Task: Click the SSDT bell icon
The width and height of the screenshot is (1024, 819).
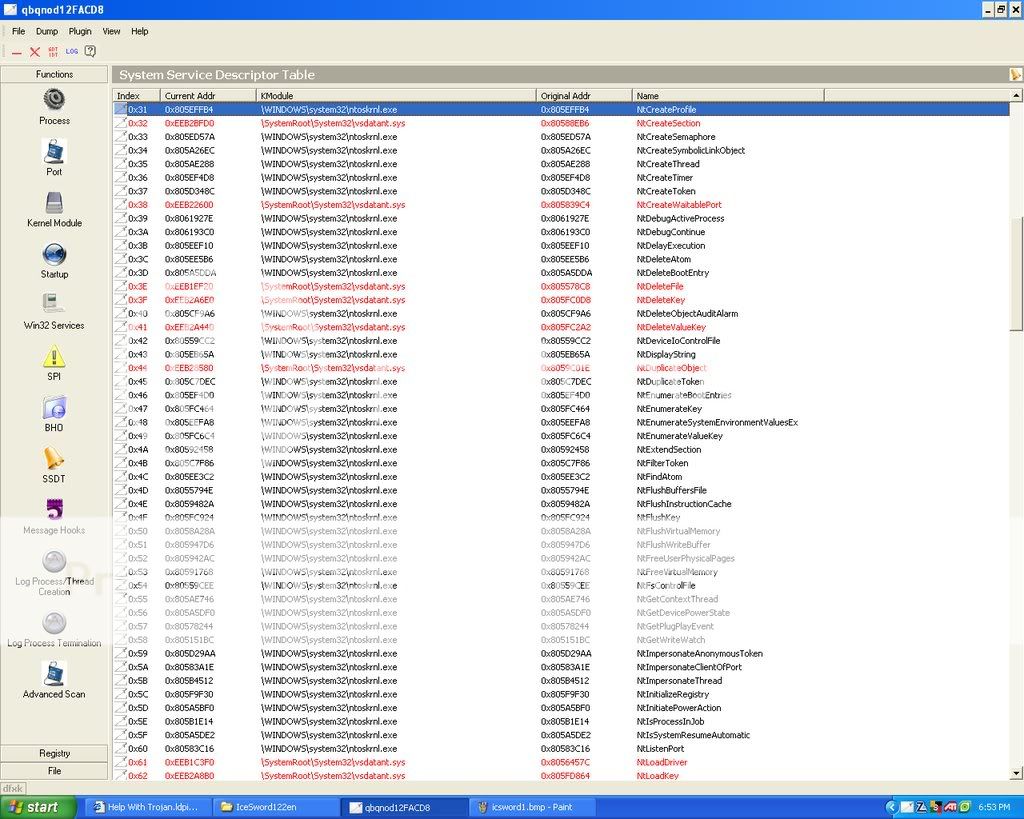Action: (54, 459)
